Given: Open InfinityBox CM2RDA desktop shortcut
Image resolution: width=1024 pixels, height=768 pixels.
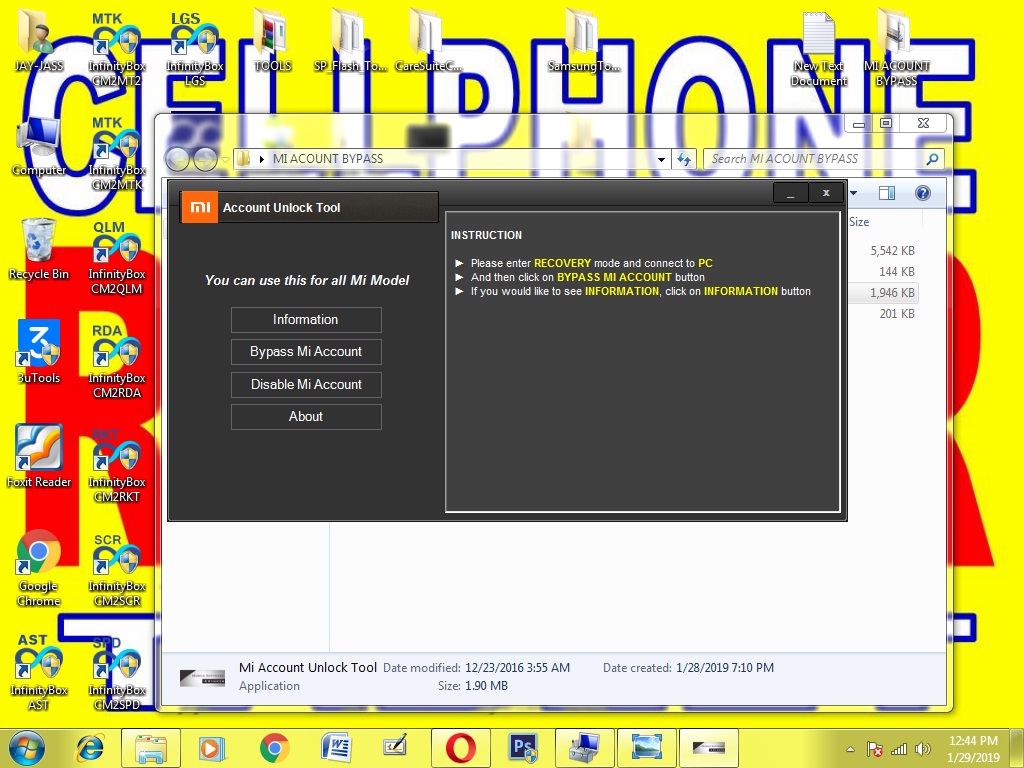Looking at the screenshot, I should coord(117,361).
